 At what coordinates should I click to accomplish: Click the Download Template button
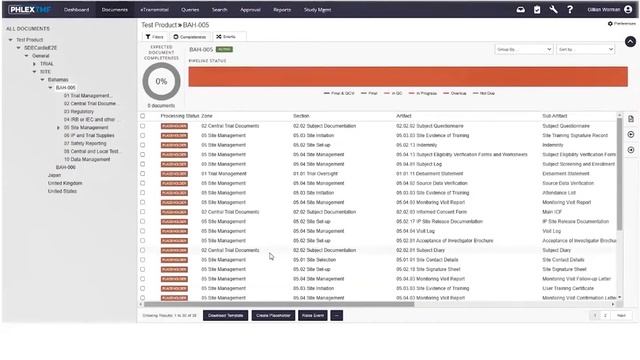tap(225, 316)
